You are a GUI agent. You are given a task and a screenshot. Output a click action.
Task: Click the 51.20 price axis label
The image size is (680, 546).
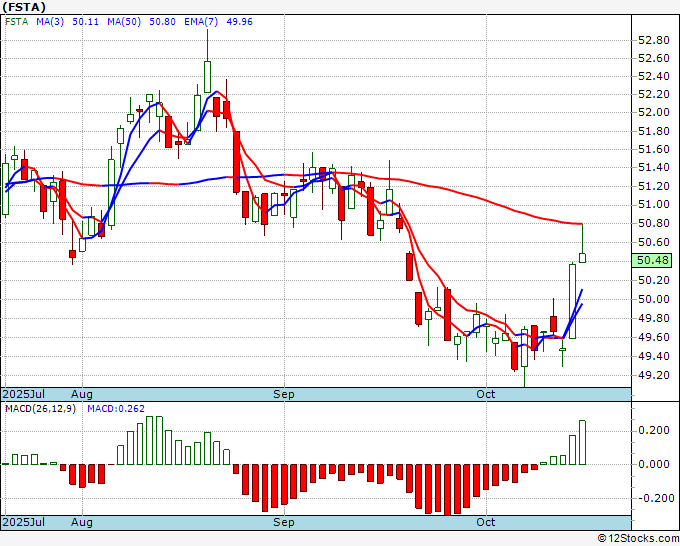[x=654, y=186]
